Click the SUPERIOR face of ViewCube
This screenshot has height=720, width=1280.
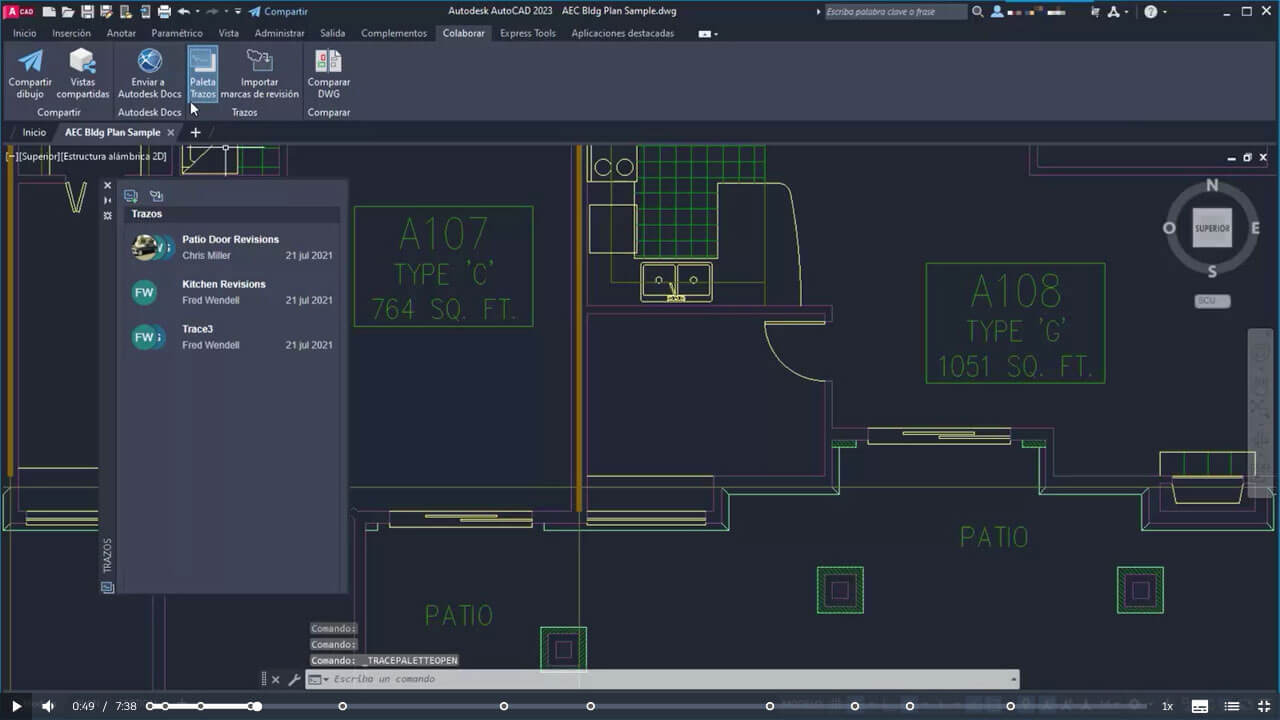[x=1212, y=228]
